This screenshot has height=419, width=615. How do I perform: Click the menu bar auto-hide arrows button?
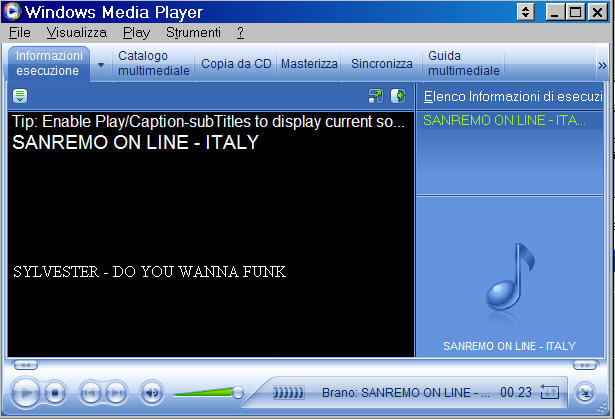526,12
